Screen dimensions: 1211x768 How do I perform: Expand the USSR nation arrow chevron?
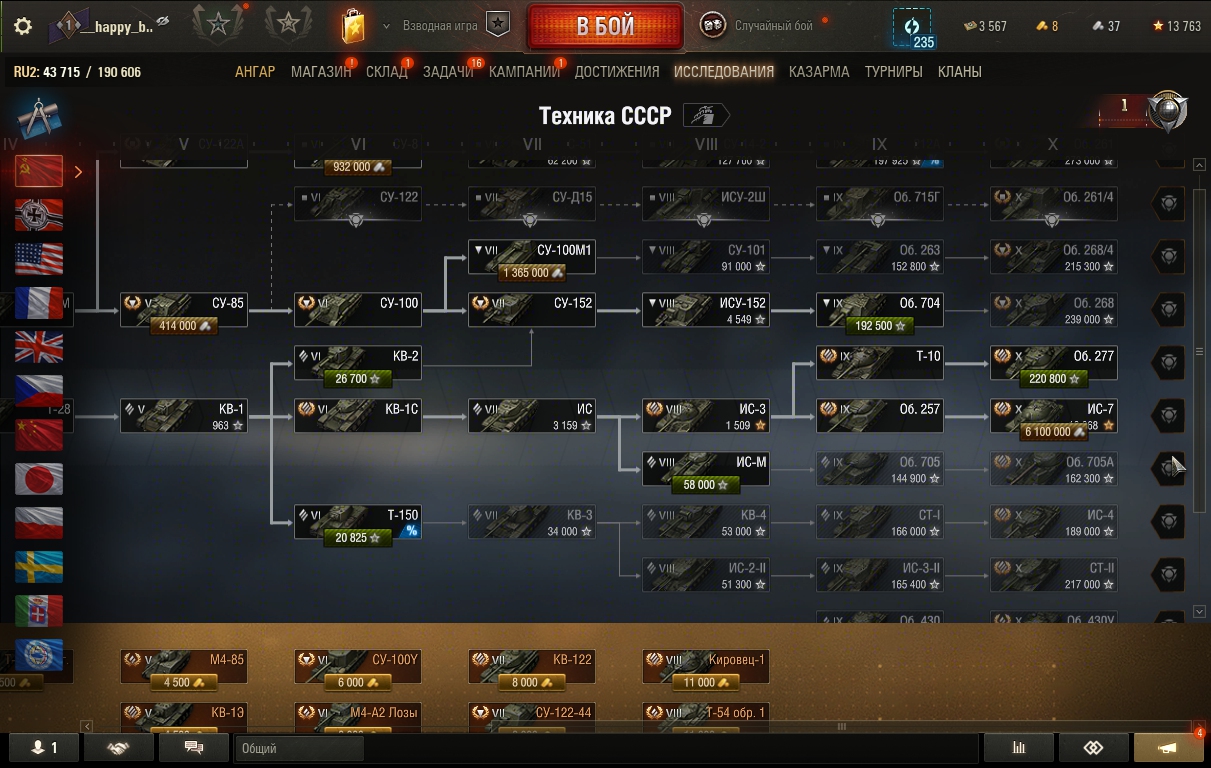(78, 172)
